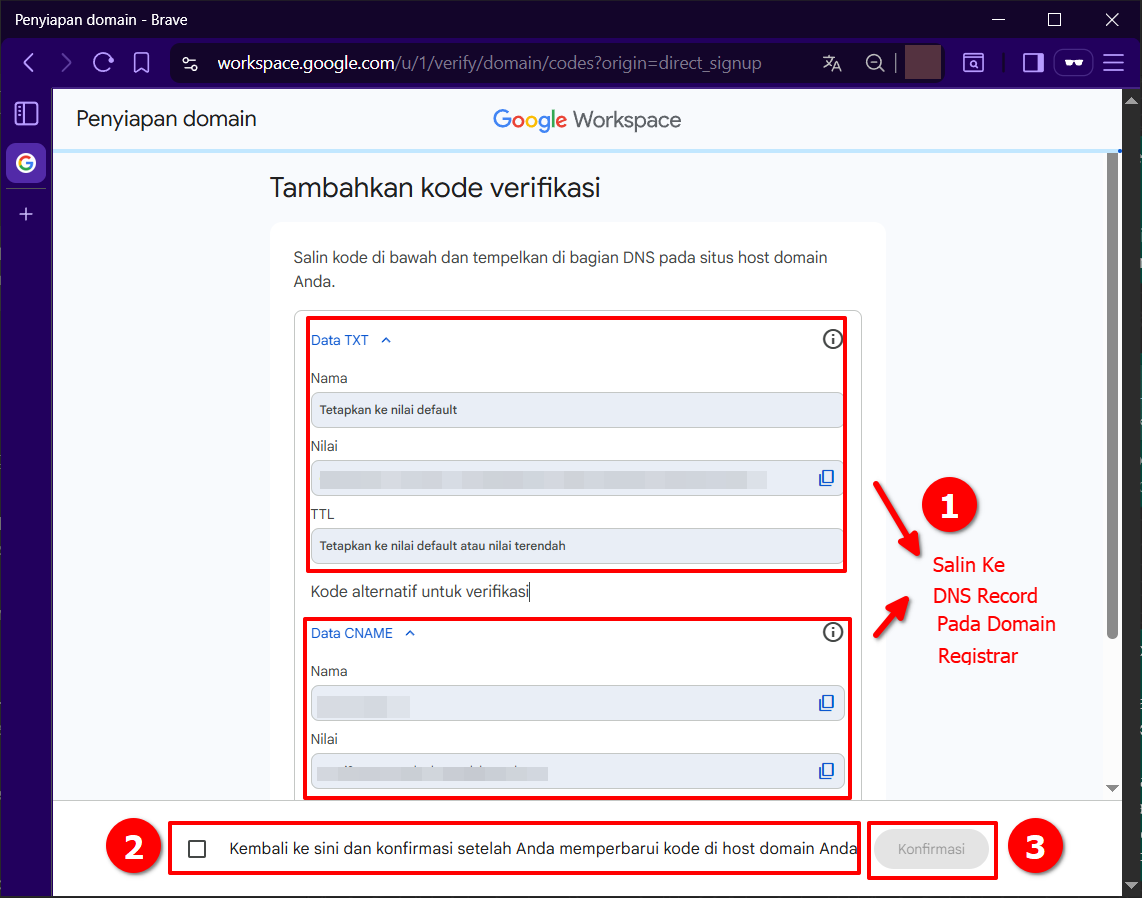The image size is (1142, 898).
Task: Reload the page with the refresh icon
Action: point(103,63)
